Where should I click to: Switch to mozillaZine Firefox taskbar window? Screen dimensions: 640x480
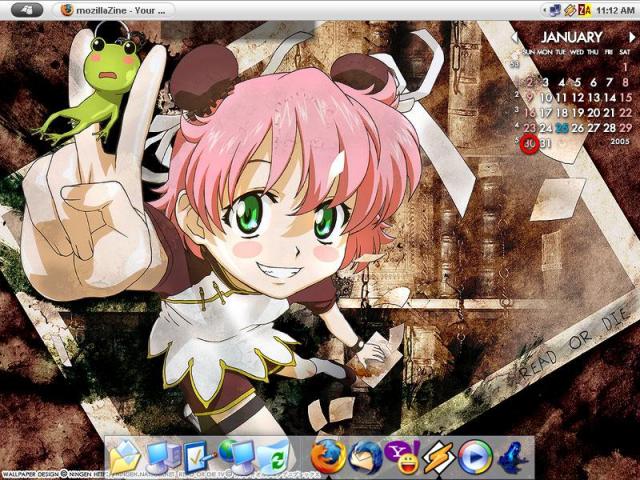[114, 10]
